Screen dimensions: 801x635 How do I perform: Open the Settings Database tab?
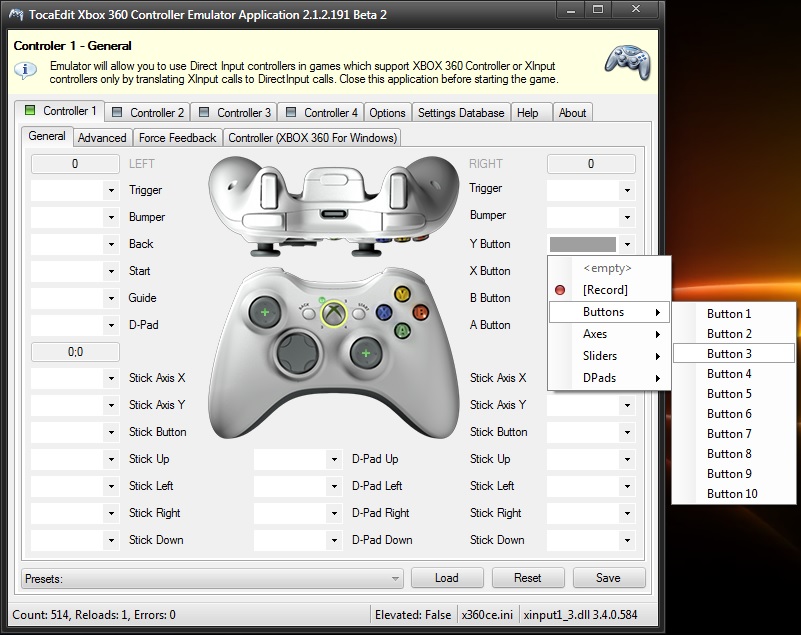[x=461, y=112]
